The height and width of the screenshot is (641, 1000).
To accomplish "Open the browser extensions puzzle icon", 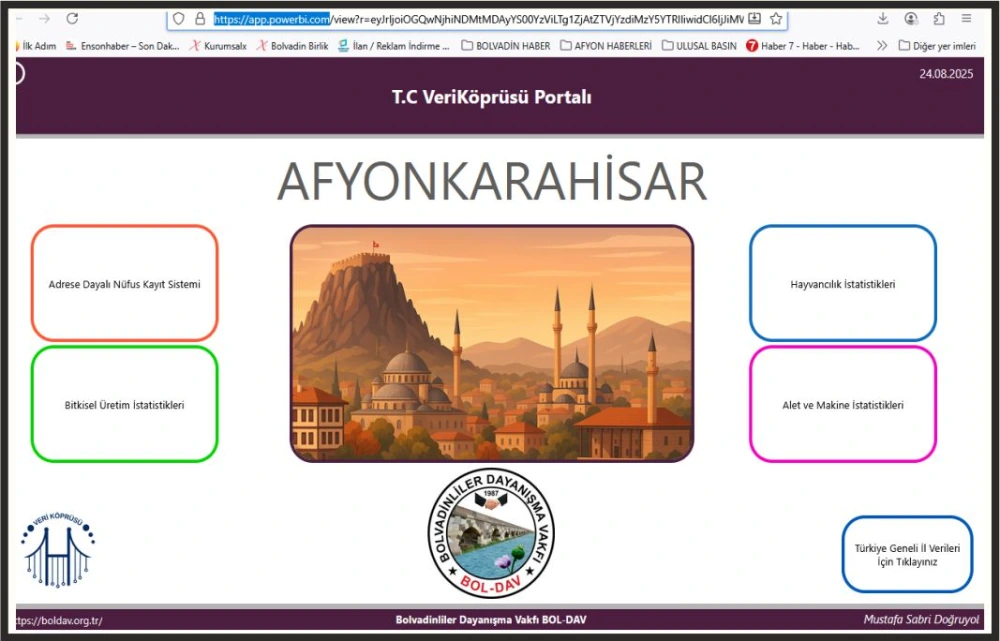I will coord(939,19).
